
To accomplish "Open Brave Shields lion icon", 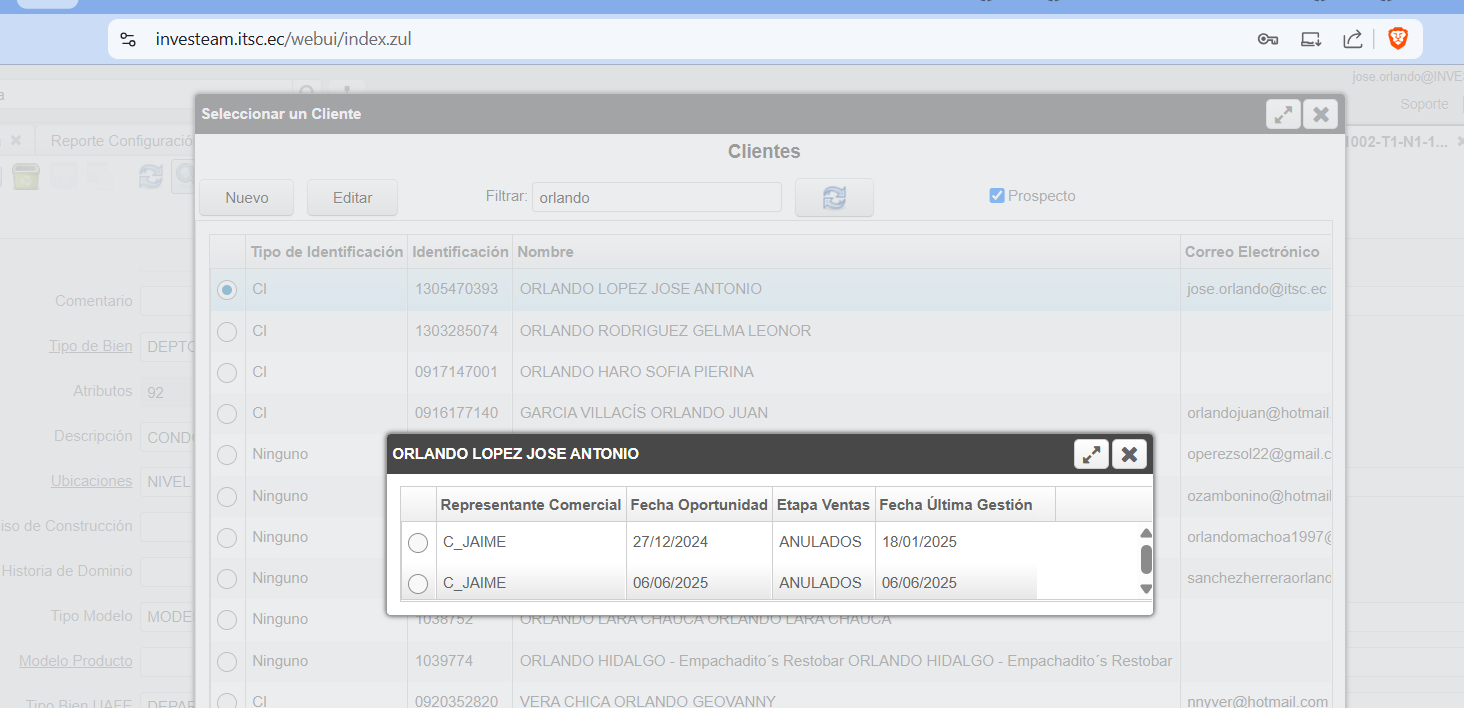I will point(1397,40).
